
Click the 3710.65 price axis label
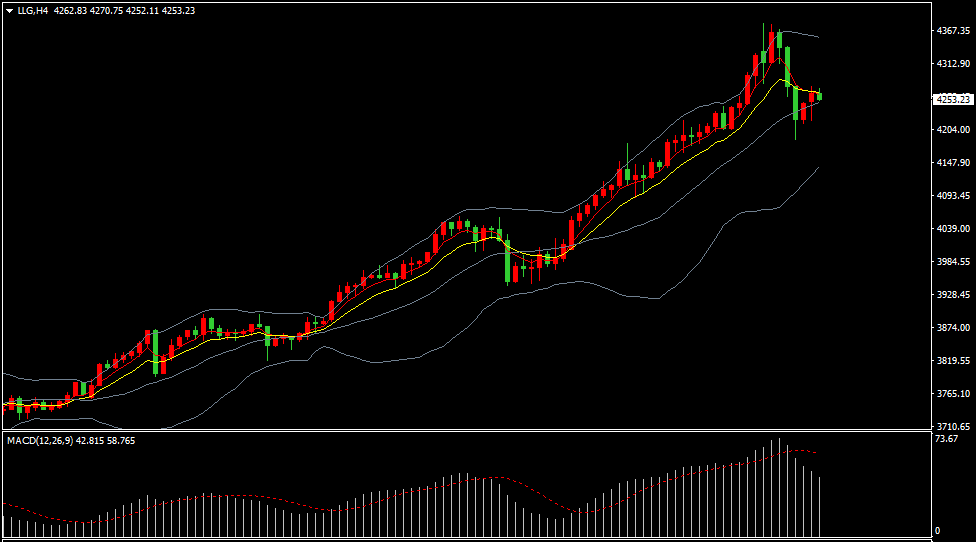952,426
